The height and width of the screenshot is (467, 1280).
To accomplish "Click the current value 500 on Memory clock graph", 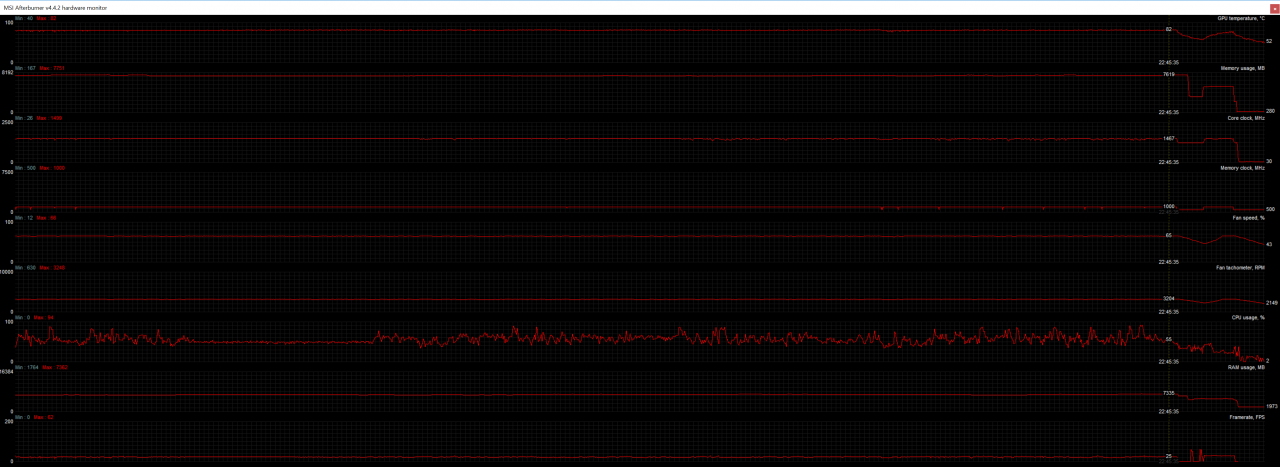I will 1270,209.
